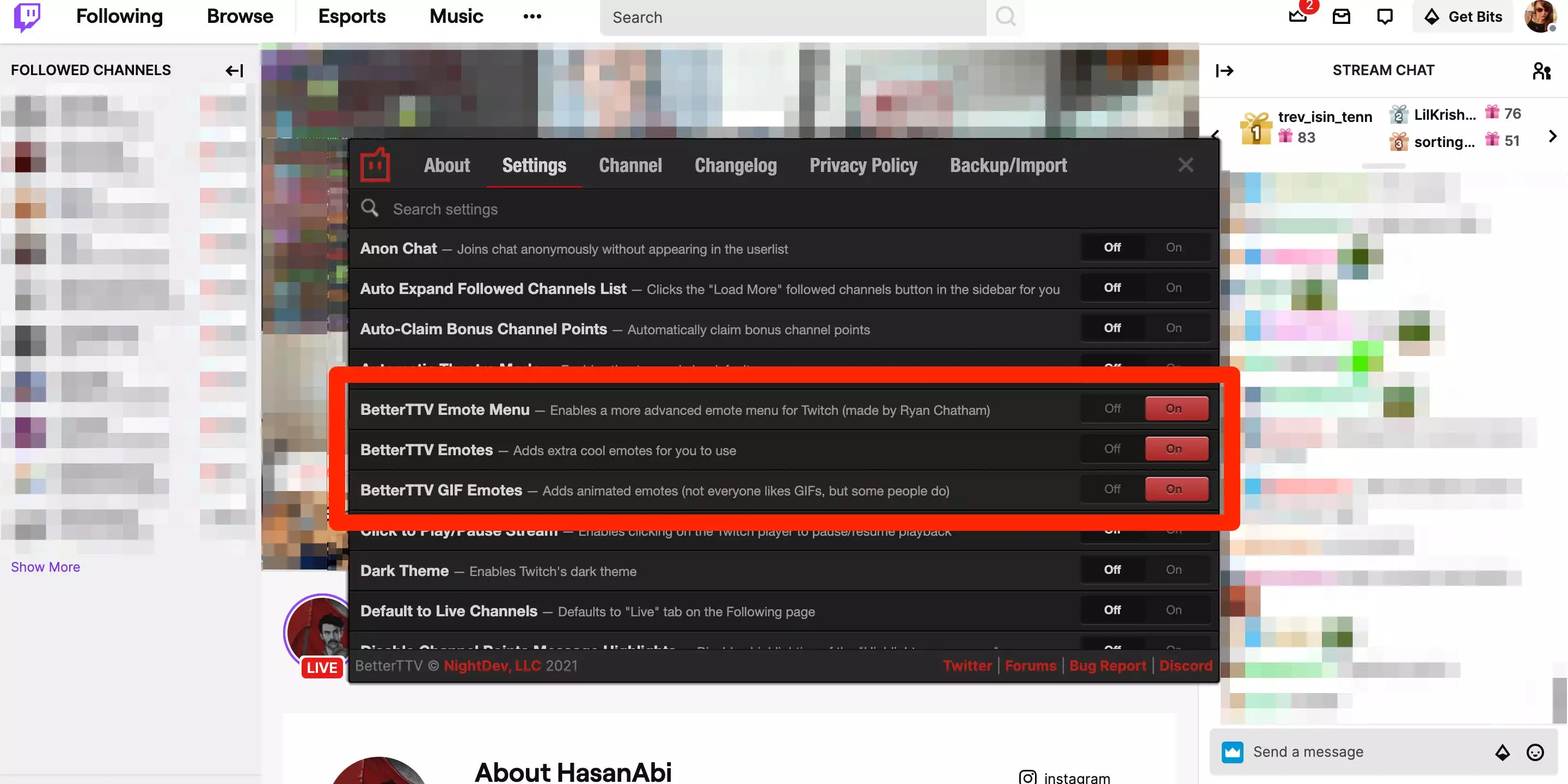1568x784 pixels.
Task: Turn BetterTTV Emote Menu off
Action: click(x=1112, y=408)
